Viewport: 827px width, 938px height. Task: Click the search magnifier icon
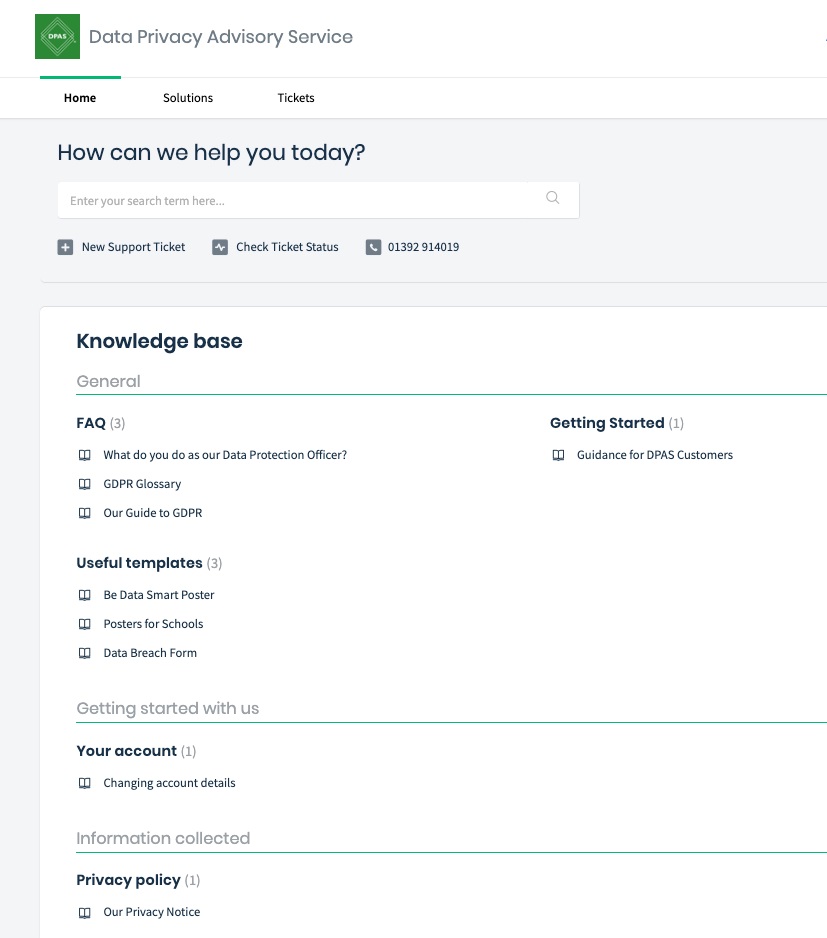pyautogui.click(x=552, y=198)
